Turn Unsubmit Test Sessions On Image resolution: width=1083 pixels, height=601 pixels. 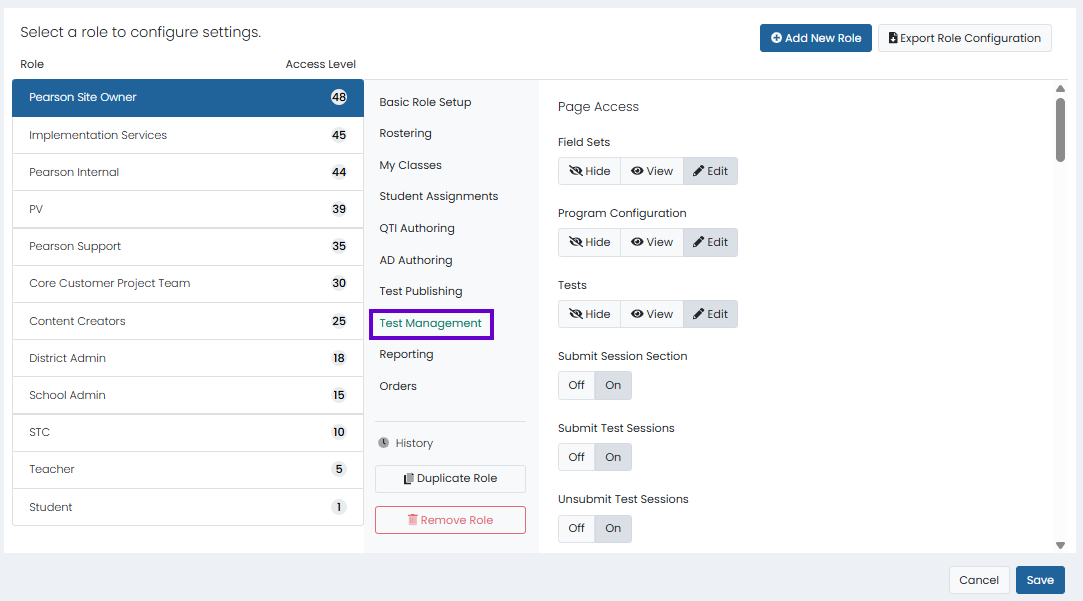(613, 528)
